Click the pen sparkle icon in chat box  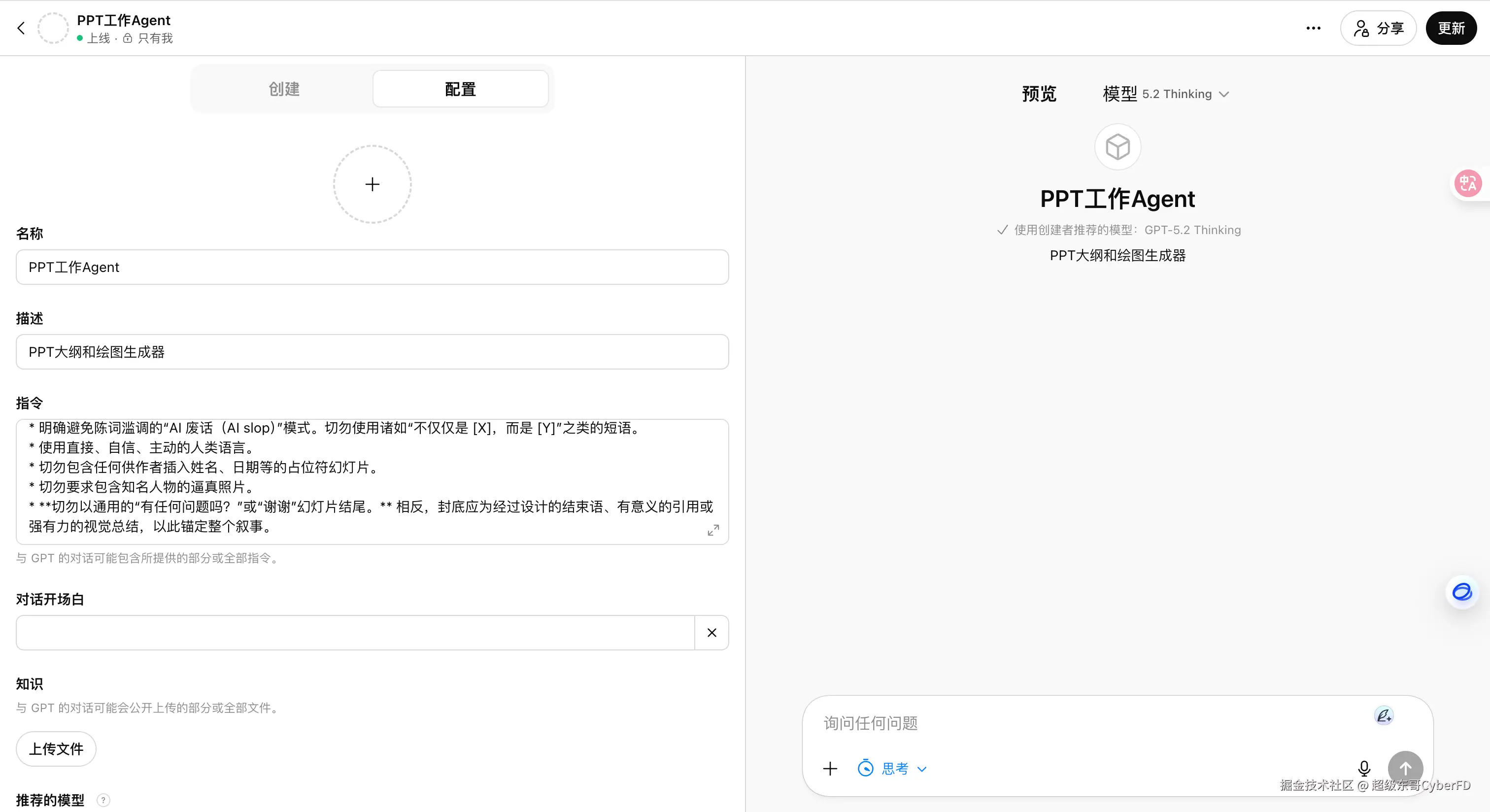(x=1384, y=716)
